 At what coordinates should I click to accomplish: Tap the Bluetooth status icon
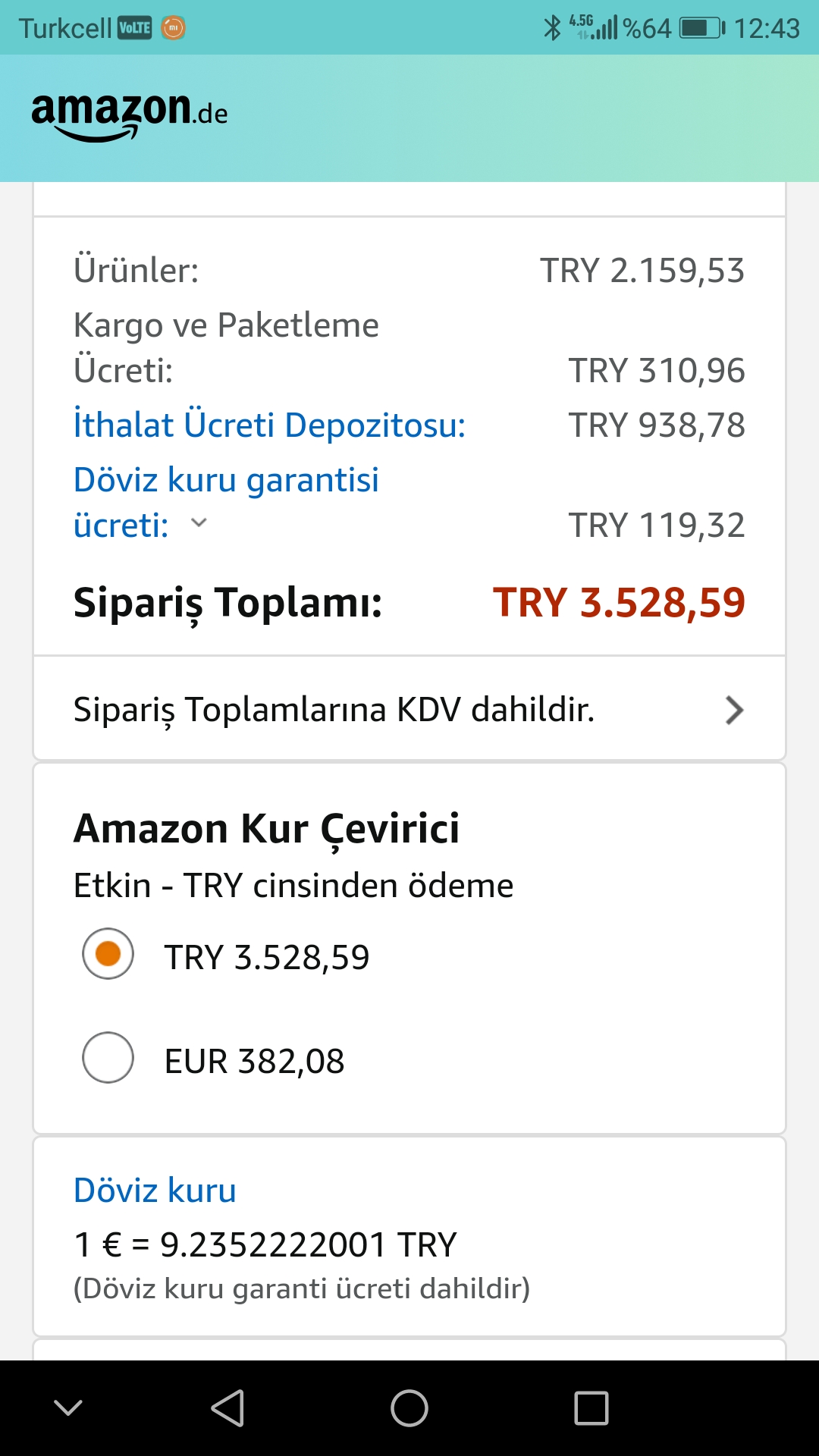552,28
